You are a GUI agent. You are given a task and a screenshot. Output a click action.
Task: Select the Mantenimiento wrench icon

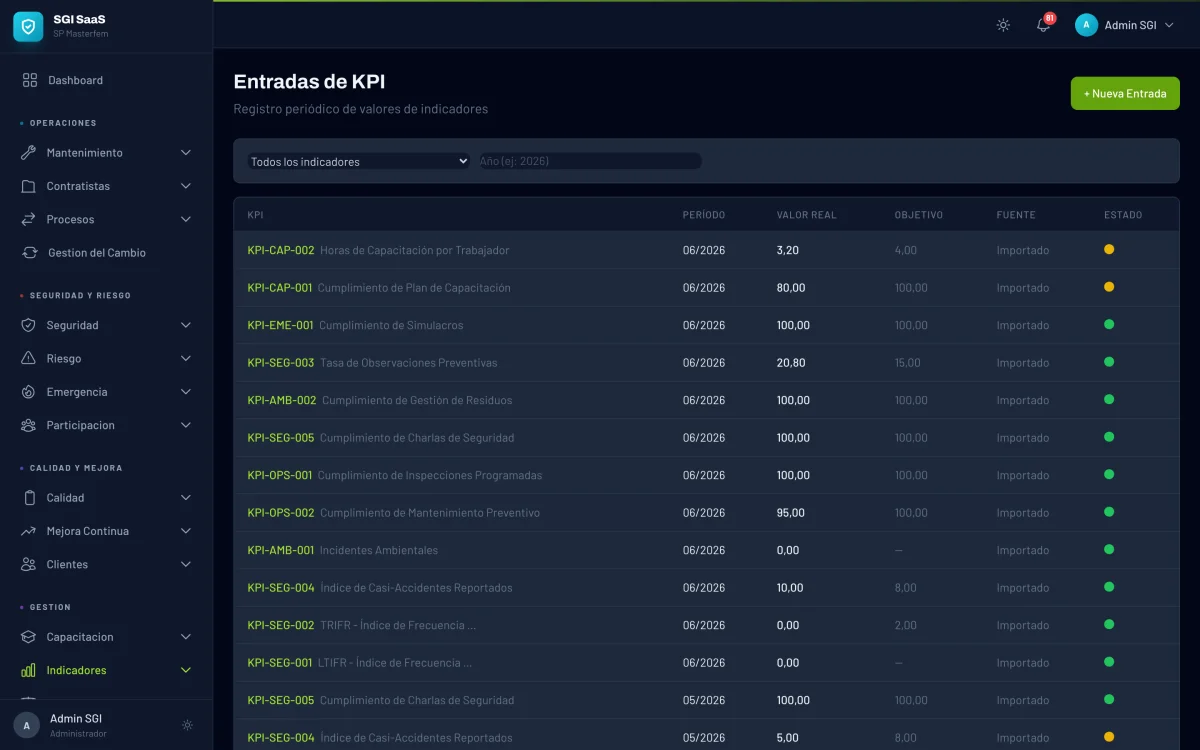30,152
